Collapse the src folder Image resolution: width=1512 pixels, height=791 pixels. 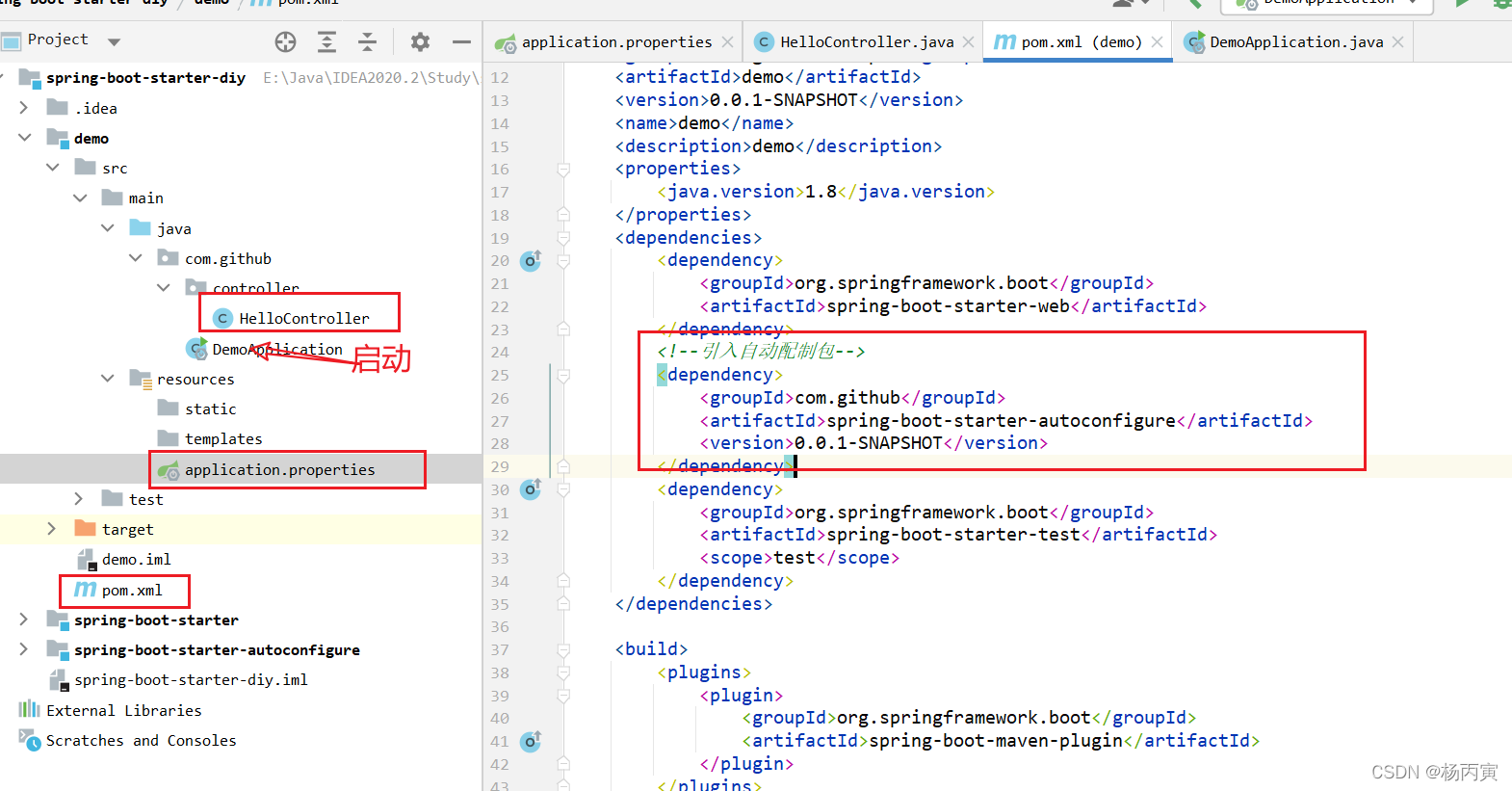click(52, 168)
